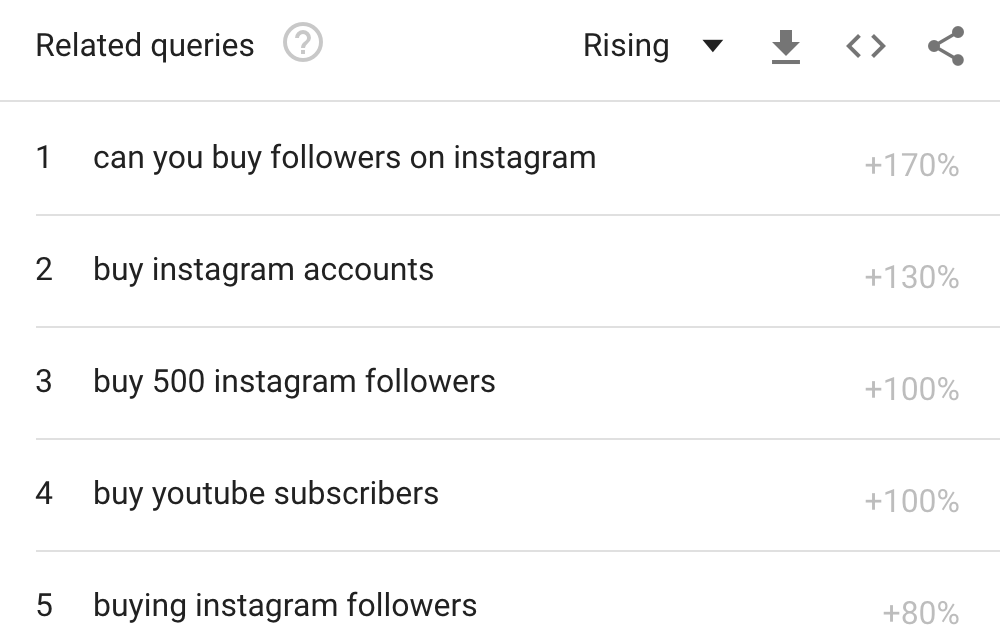This screenshot has width=1000, height=630.
Task: Share the Related queries card
Action: coord(946,46)
